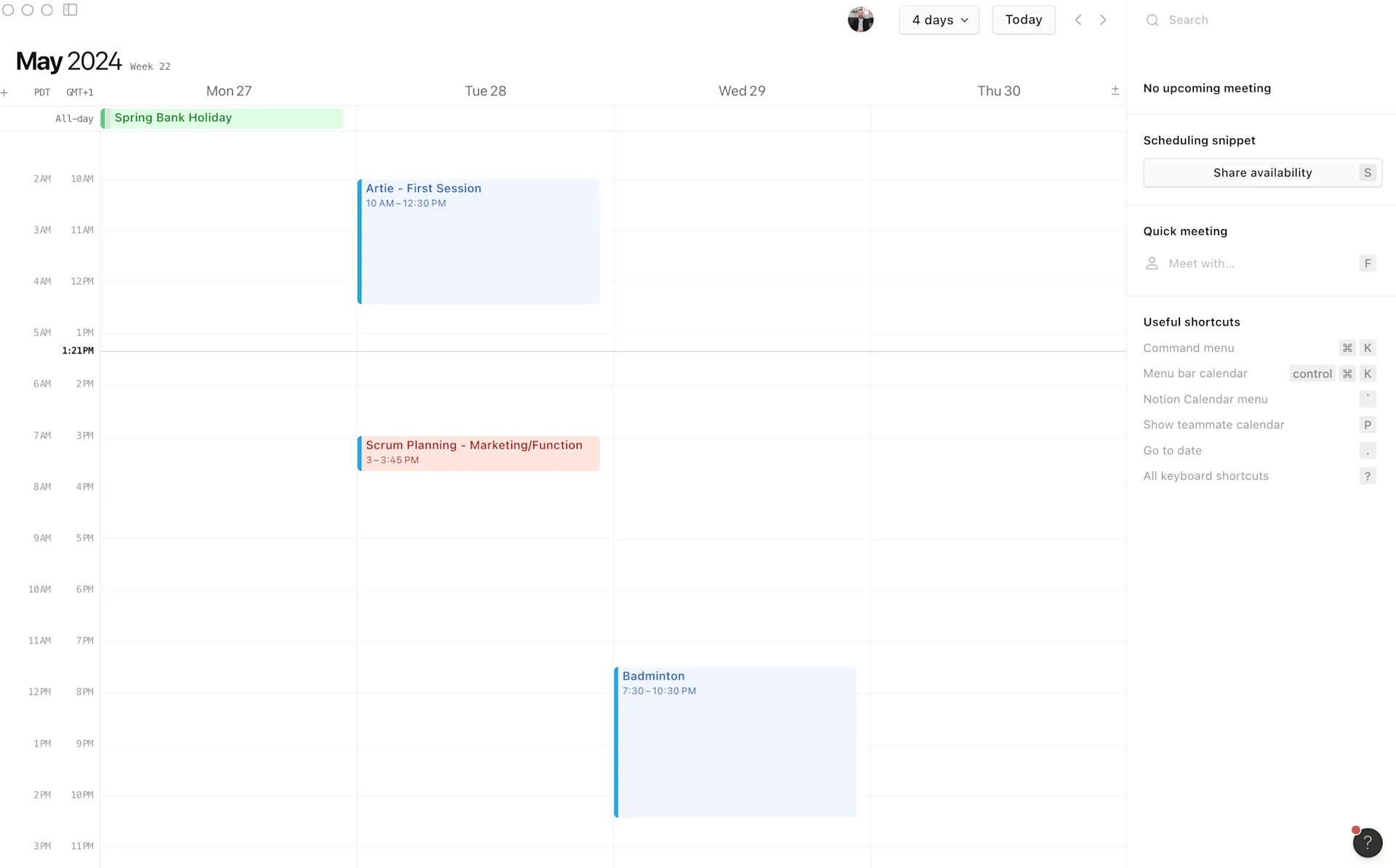Select All keyboard shortcuts entry
The image size is (1396, 868).
[x=1206, y=476]
